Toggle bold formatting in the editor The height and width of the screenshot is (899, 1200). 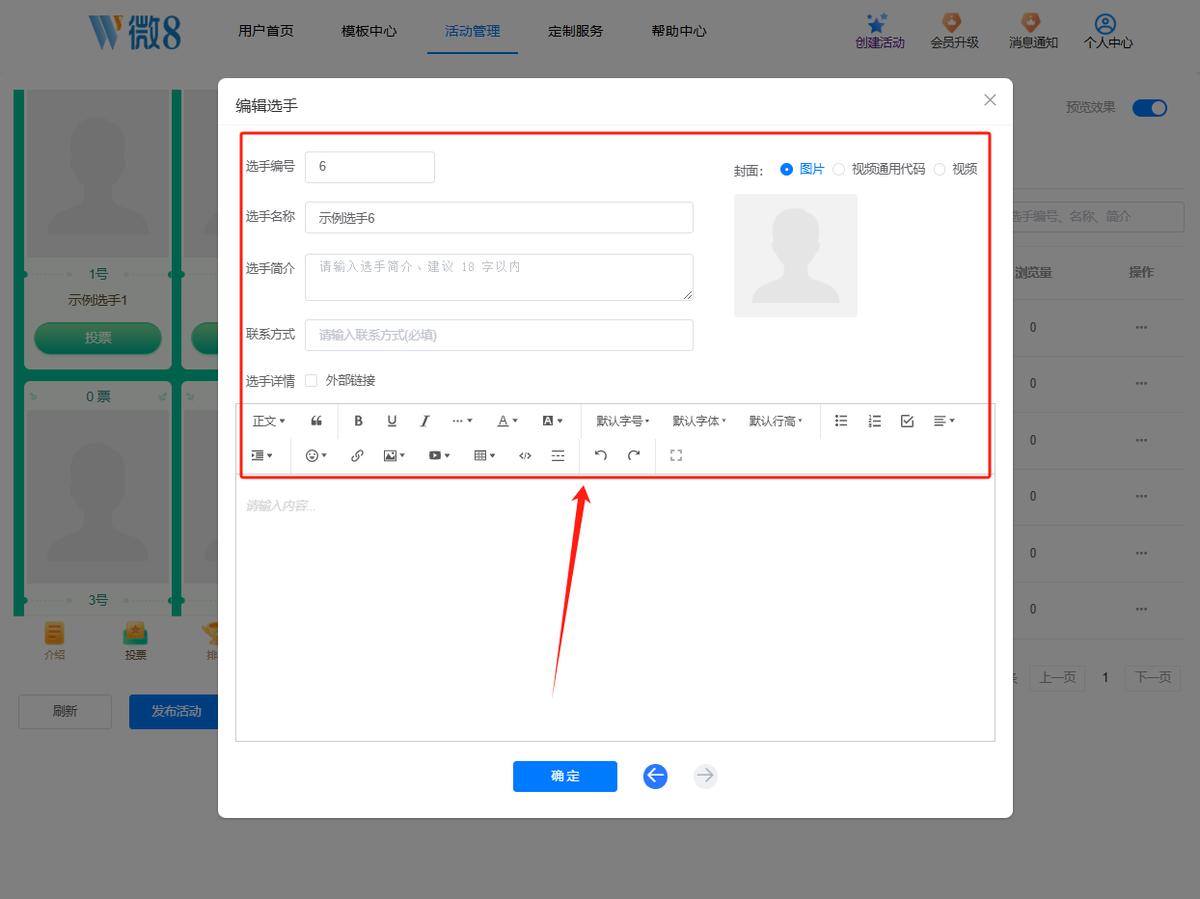(x=358, y=421)
